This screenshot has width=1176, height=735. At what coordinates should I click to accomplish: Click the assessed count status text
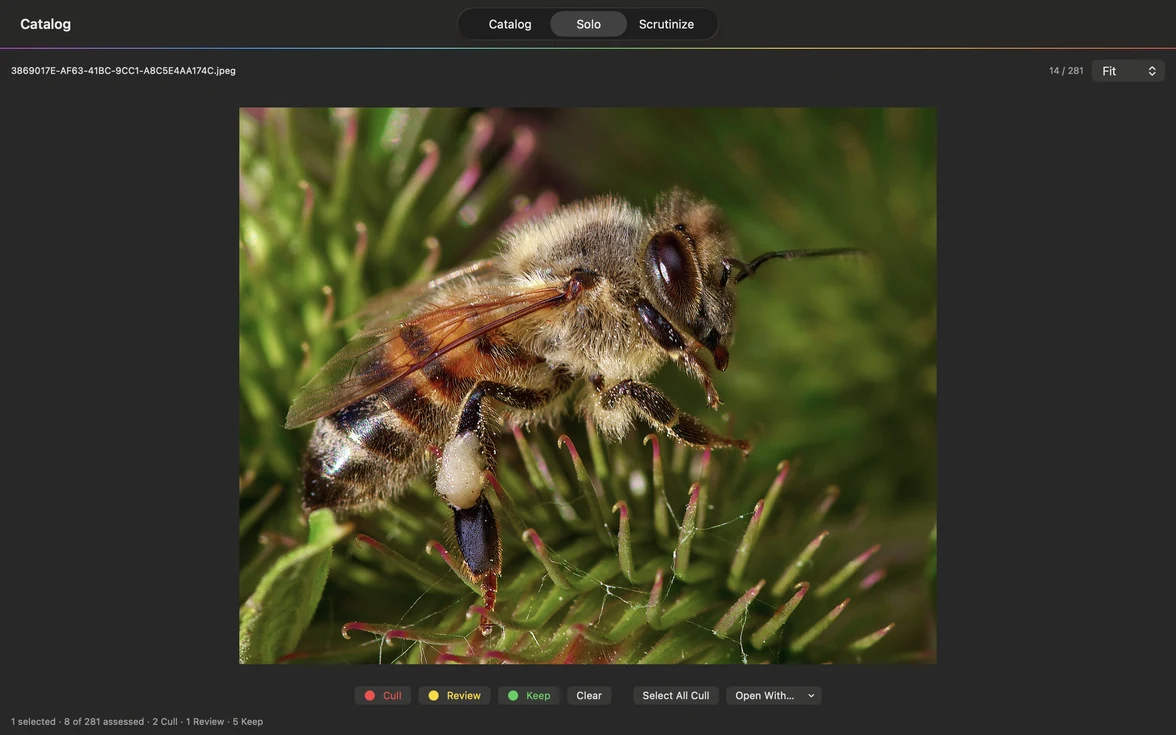104,722
